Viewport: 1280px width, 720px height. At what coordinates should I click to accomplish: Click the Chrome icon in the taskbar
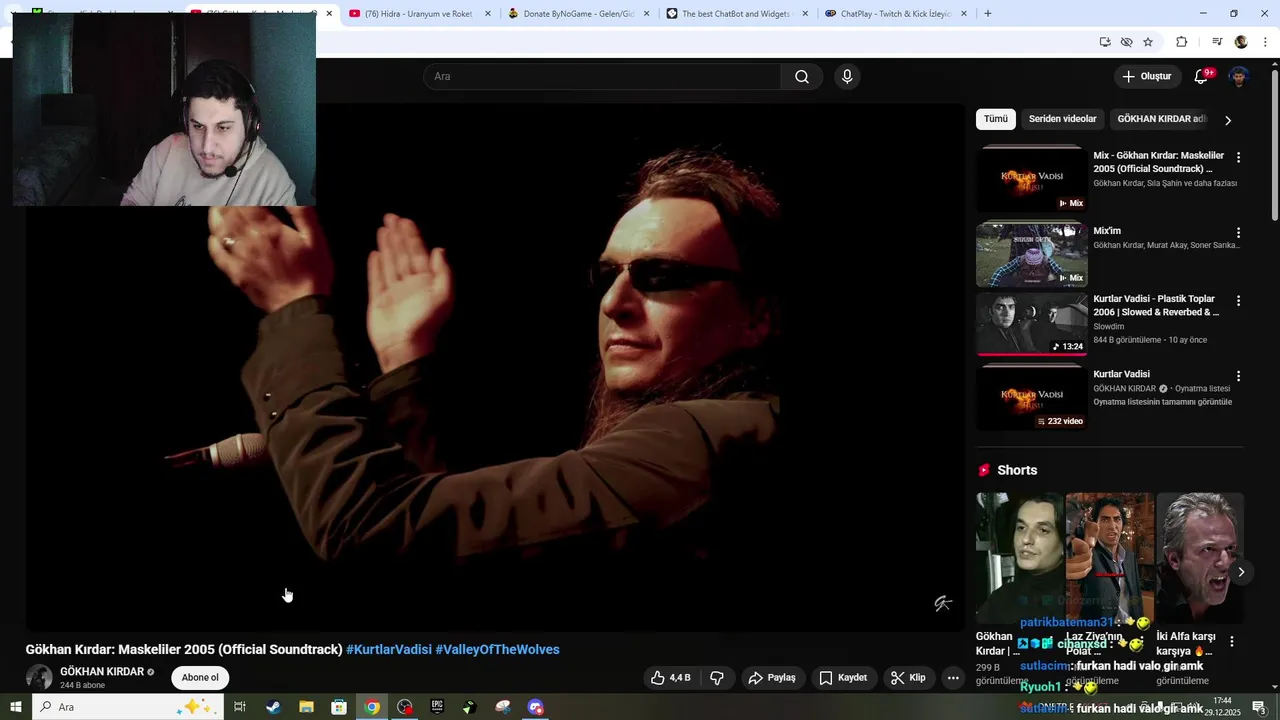[x=372, y=707]
